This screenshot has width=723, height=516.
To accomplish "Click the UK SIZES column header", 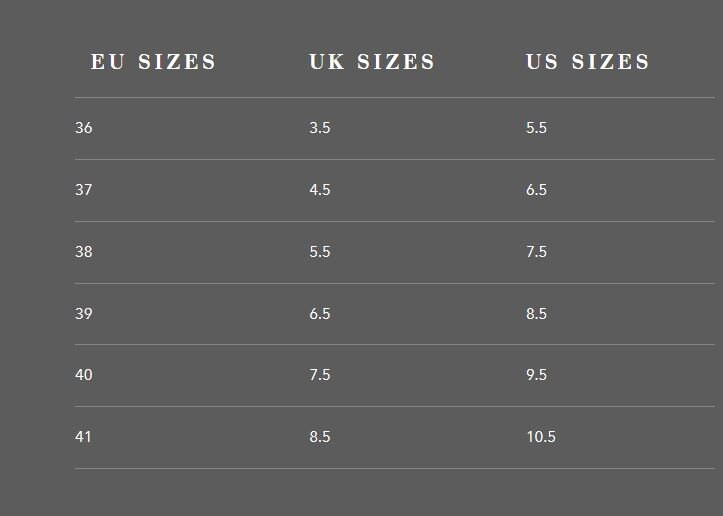I will pos(372,62).
